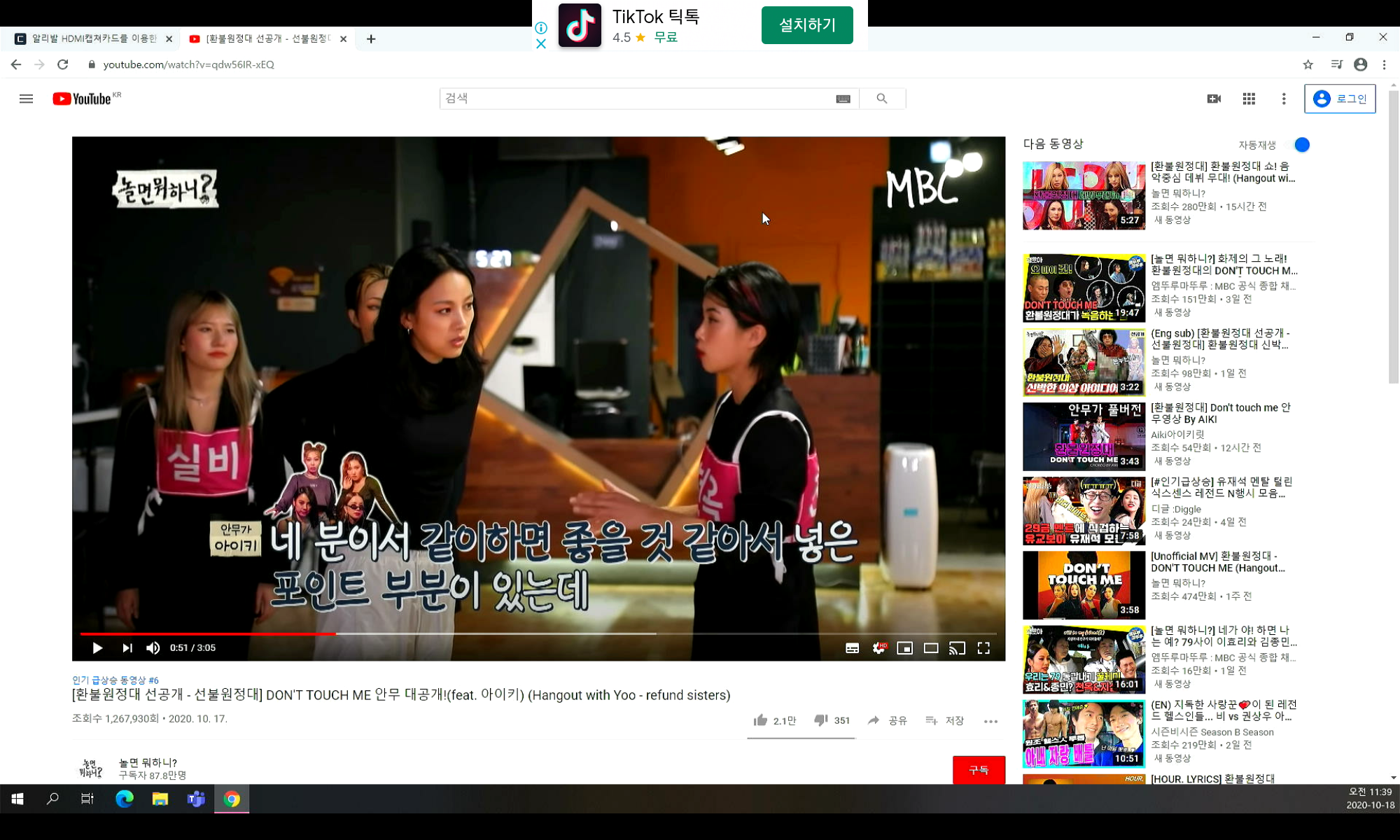Open Microsoft Edge from the taskbar
The height and width of the screenshot is (840, 1400).
125,799
